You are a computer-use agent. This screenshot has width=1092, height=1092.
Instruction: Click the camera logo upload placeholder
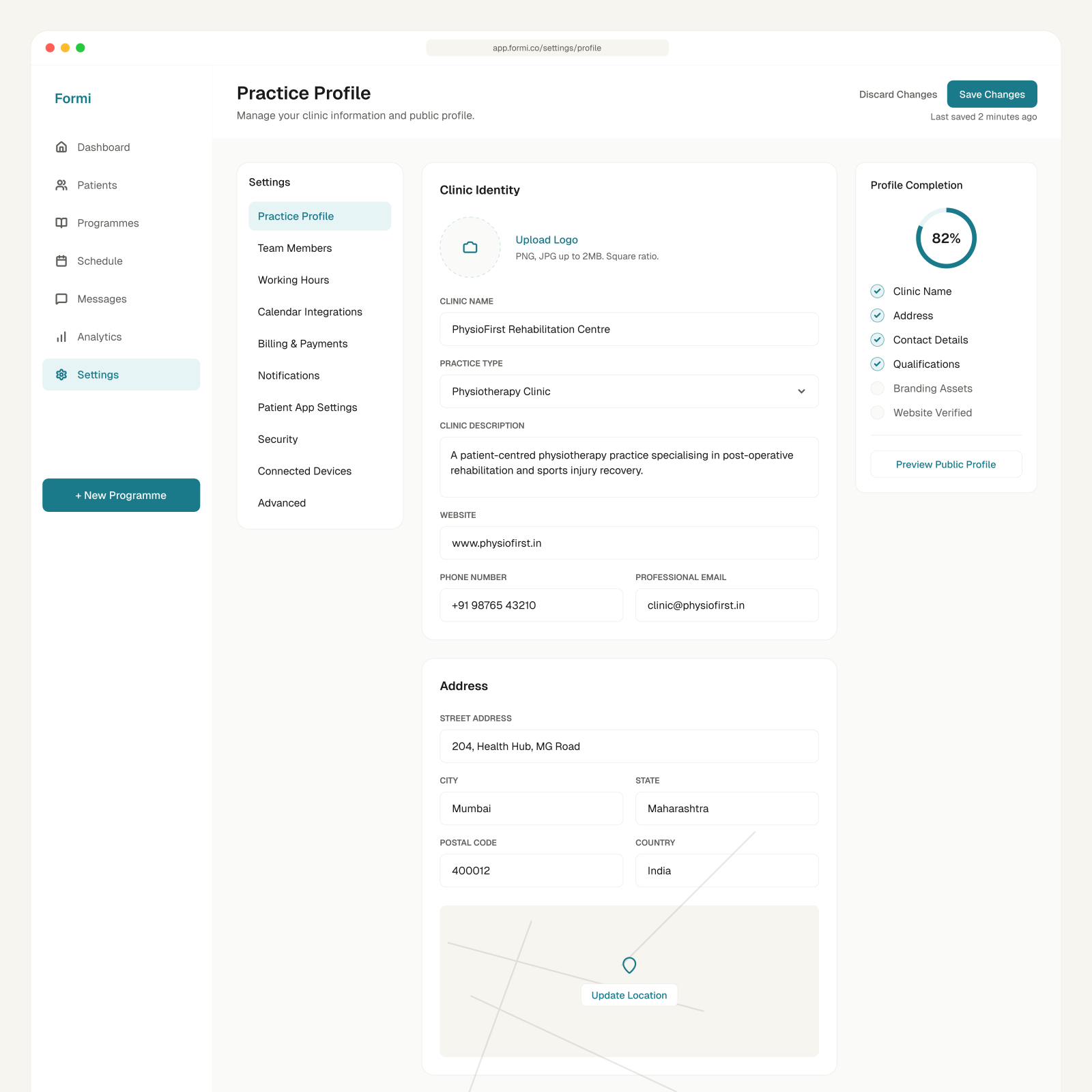pyautogui.click(x=470, y=247)
